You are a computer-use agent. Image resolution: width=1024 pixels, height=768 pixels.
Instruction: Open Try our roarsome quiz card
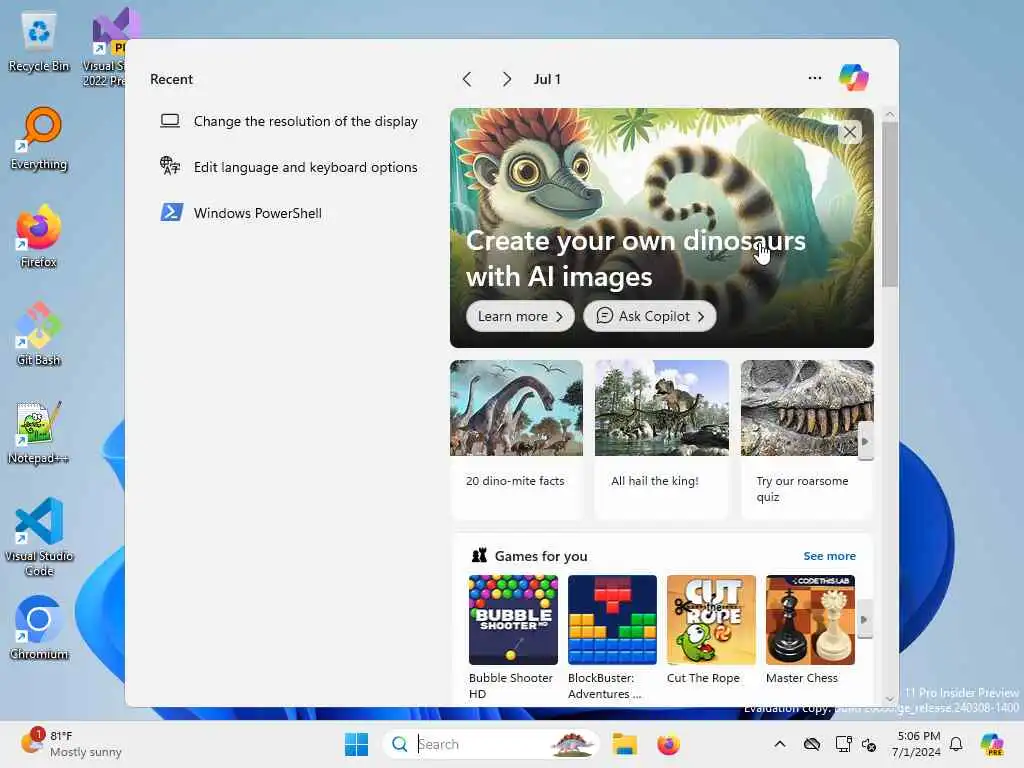pyautogui.click(x=807, y=439)
